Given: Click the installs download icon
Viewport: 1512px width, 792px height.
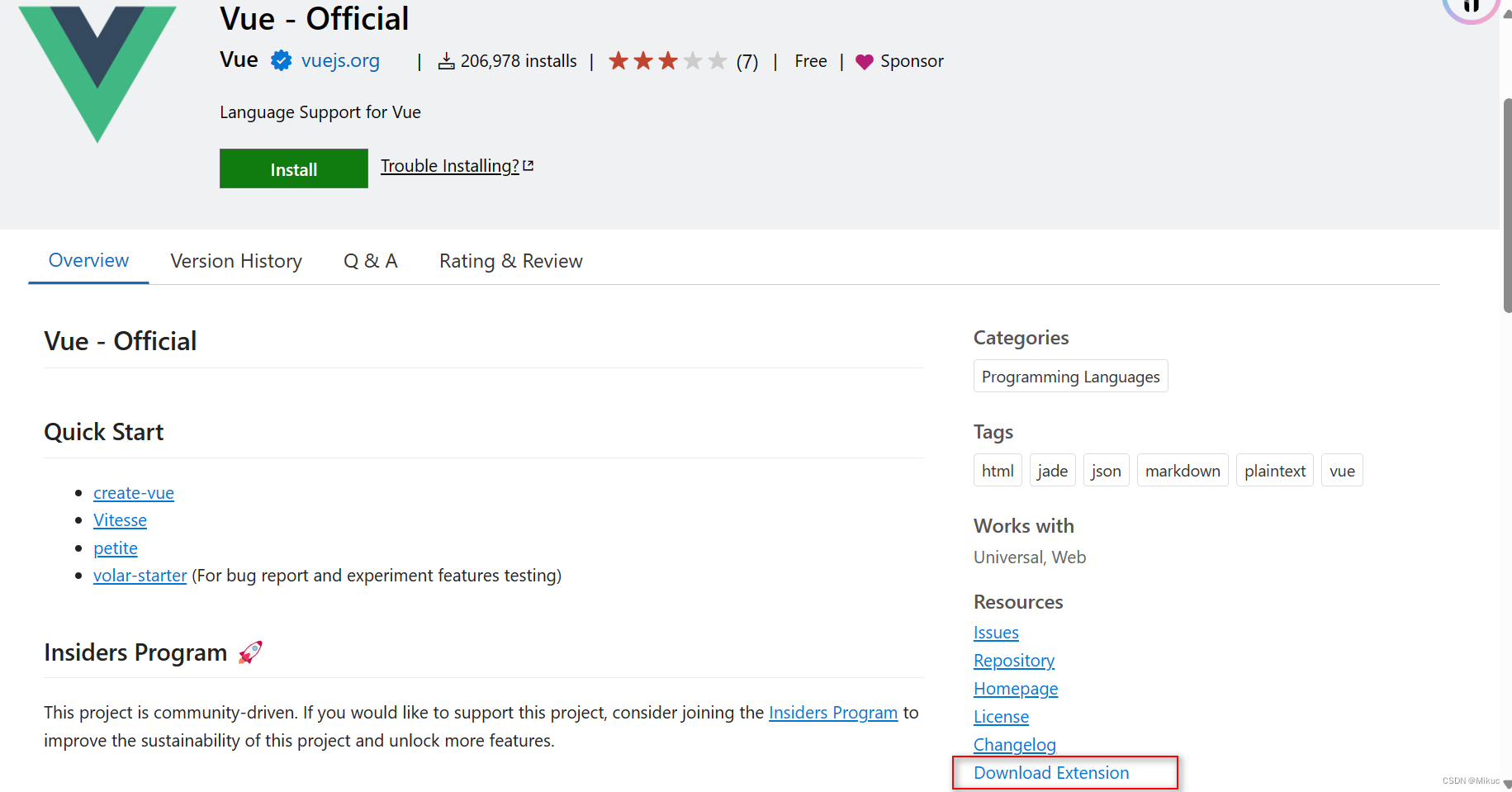Looking at the screenshot, I should (x=446, y=61).
